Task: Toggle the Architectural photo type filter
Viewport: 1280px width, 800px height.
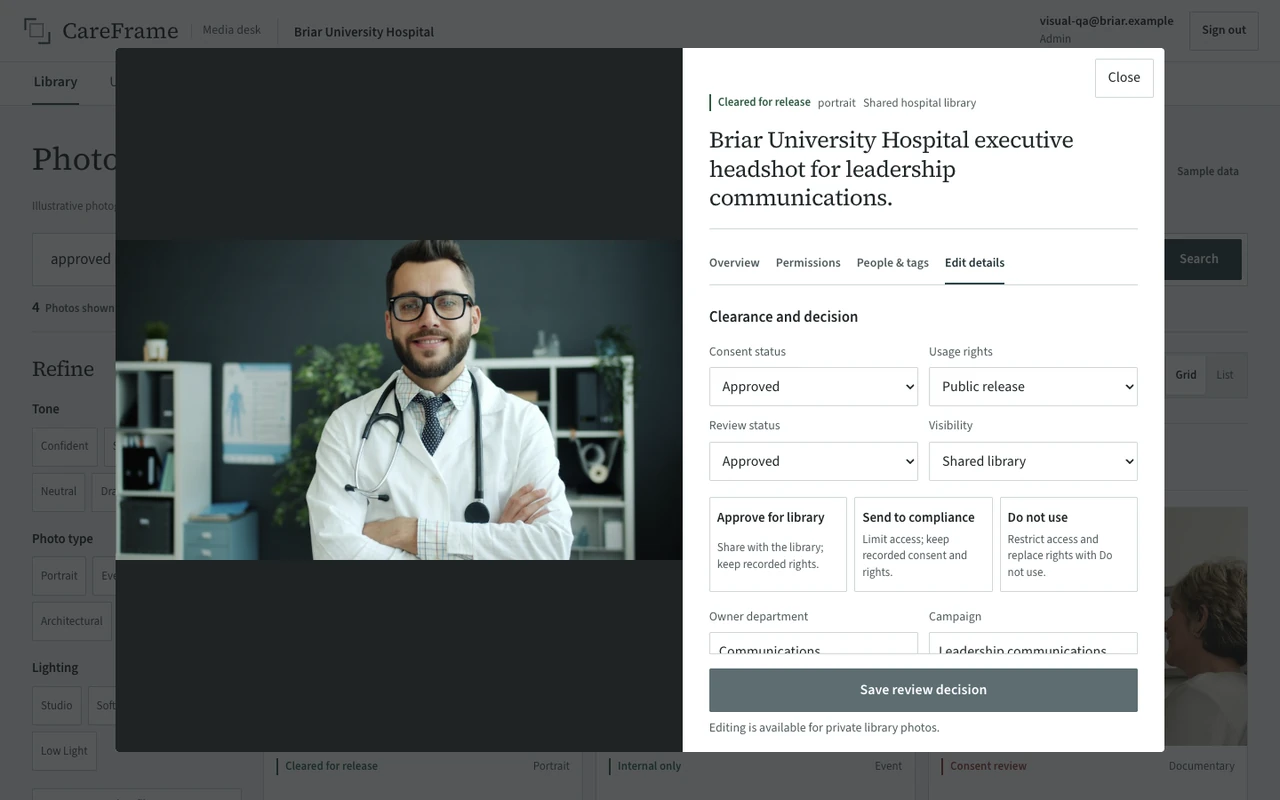Action: 72,621
